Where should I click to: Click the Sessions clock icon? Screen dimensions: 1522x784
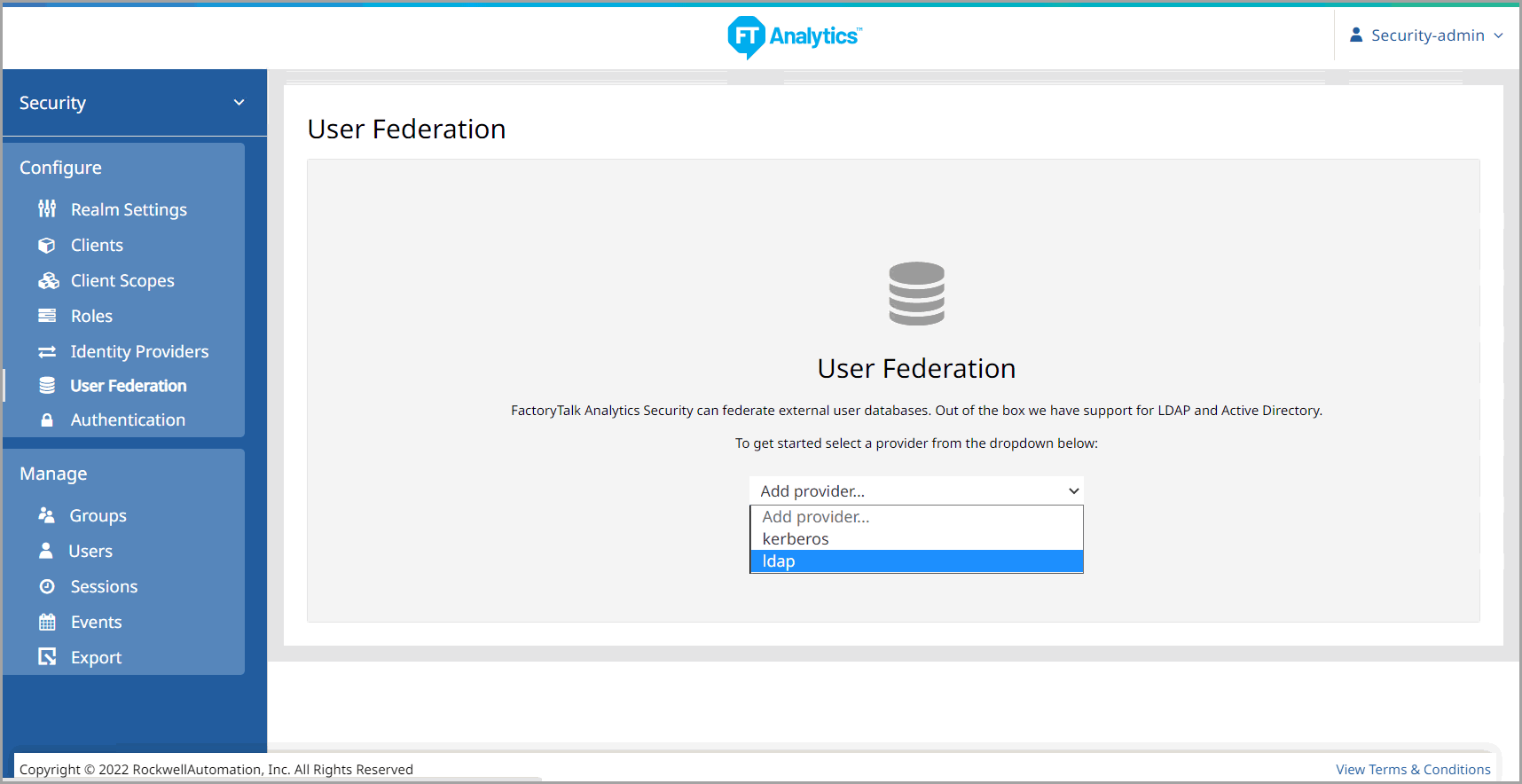click(x=47, y=586)
